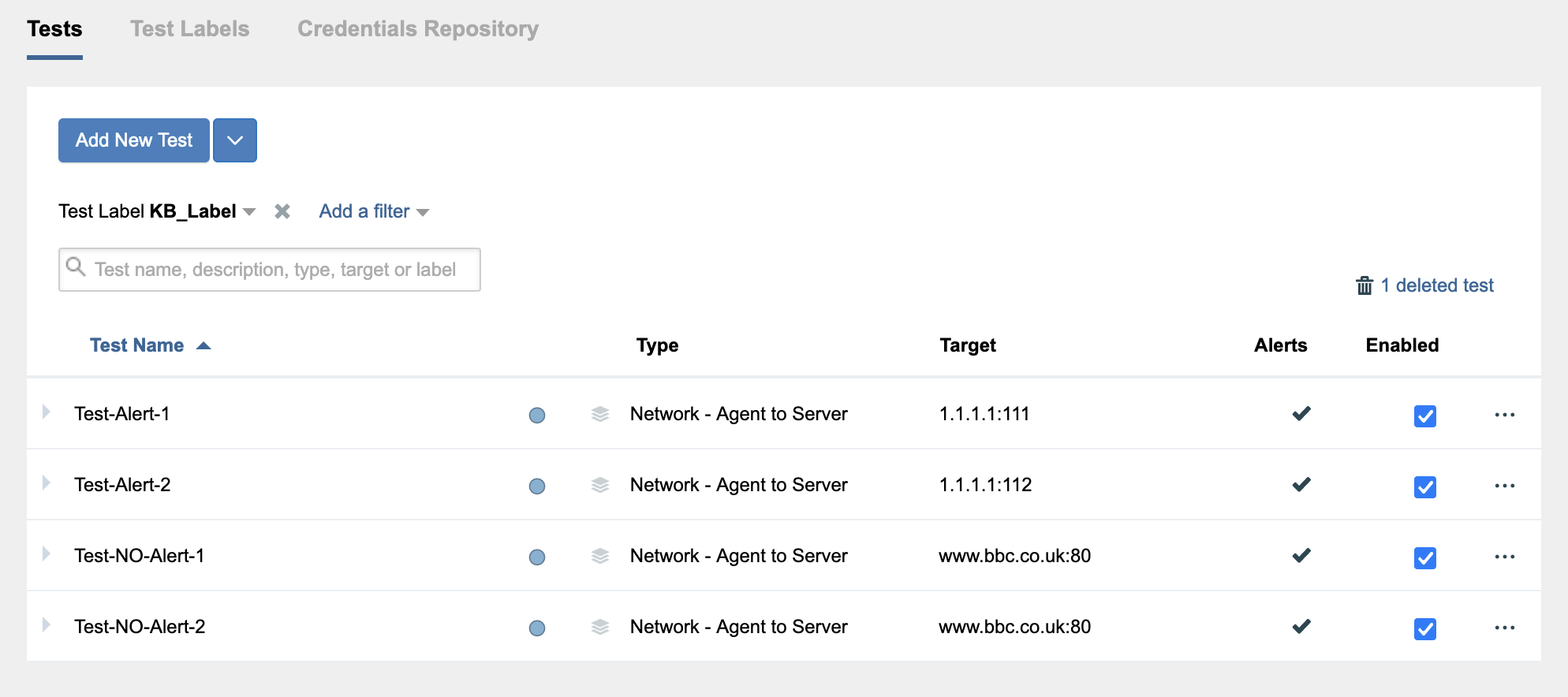Click the status dot for Test-NO-Alert-1
Image resolution: width=1568 pixels, height=697 pixels.
(537, 557)
